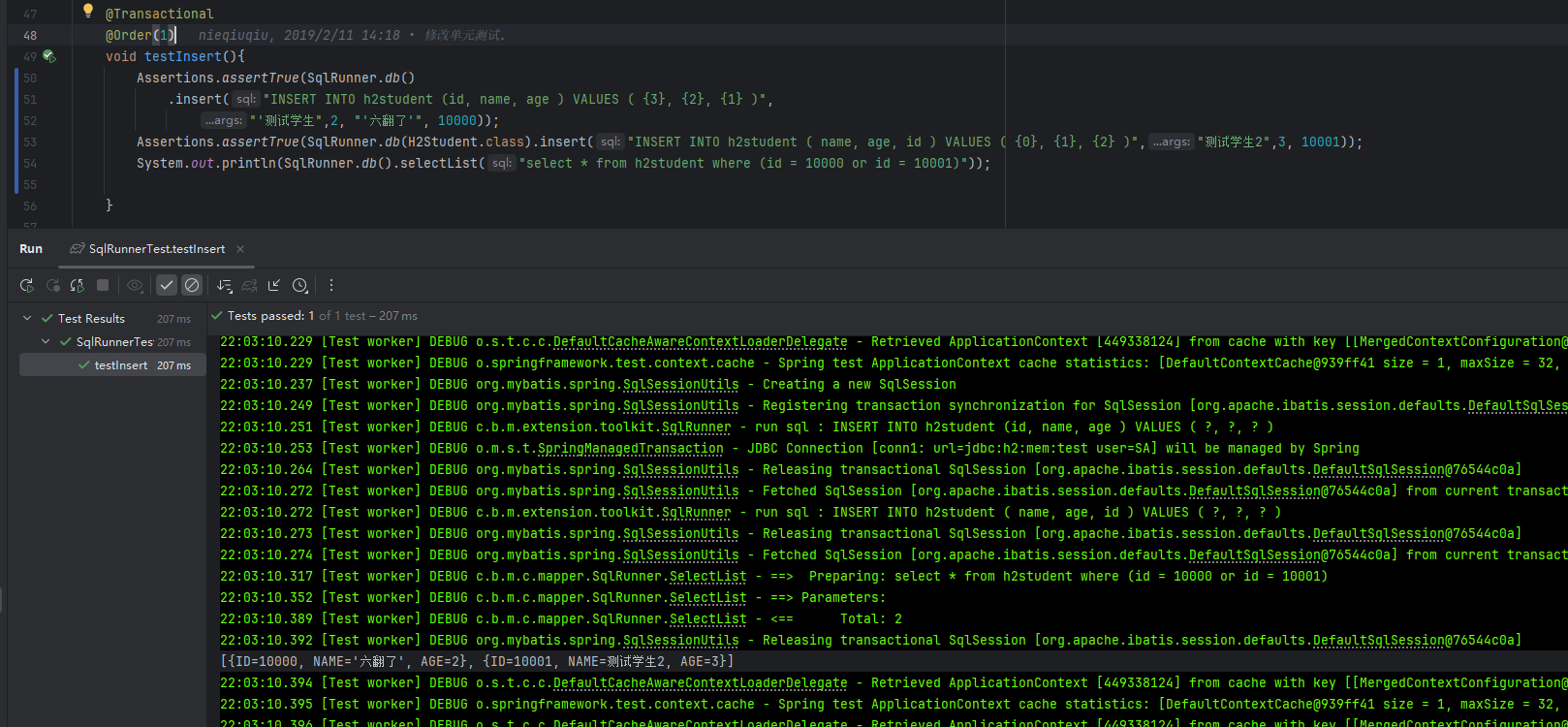This screenshot has height=727, width=1568.
Task: Toggle Show Ignored tests button
Action: click(192, 285)
